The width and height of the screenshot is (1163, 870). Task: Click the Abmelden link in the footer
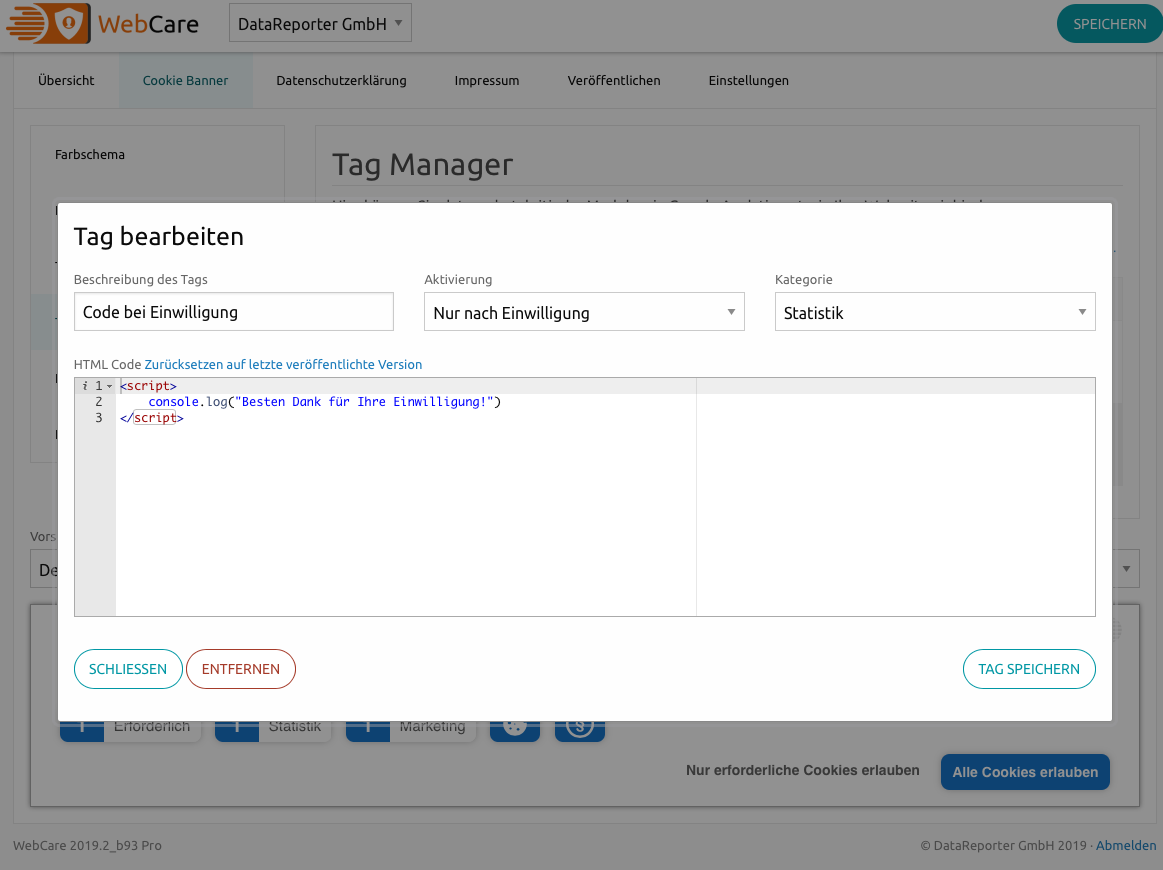click(1126, 846)
